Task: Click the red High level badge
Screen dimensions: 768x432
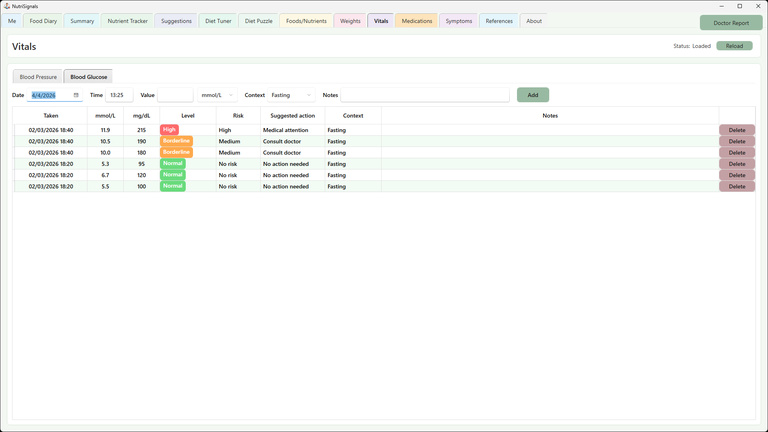Action: tap(169, 130)
